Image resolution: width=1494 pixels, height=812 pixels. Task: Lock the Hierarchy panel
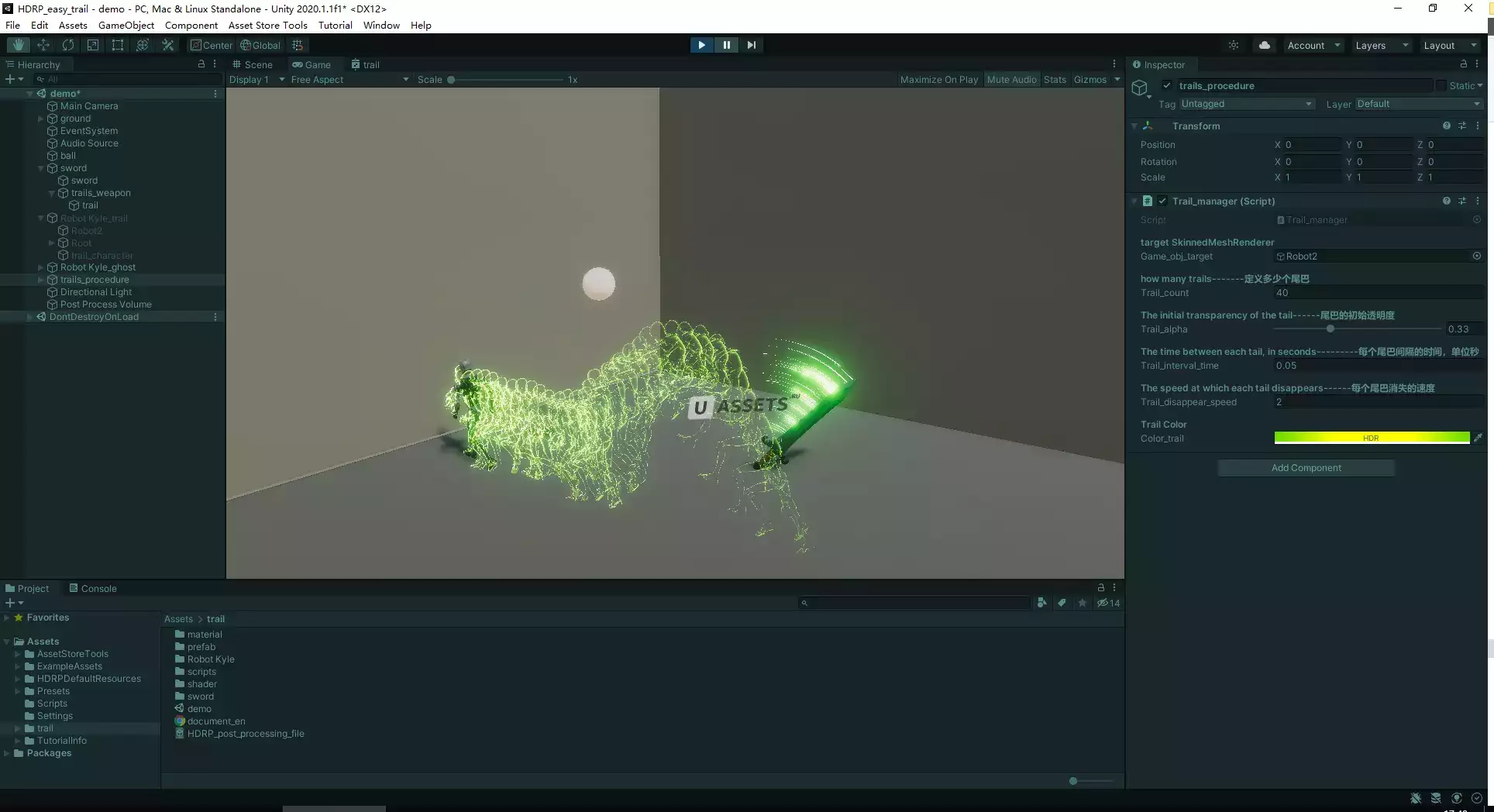(x=201, y=64)
